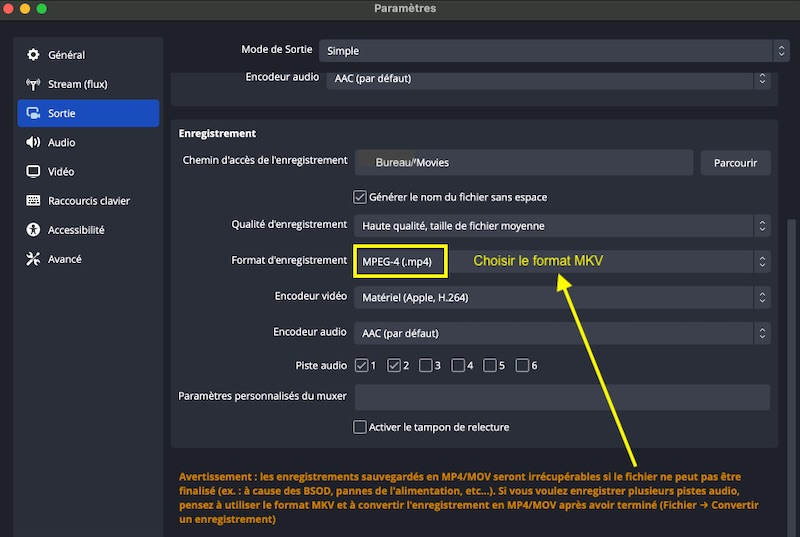Viewport: 800px width, 537px height.
Task: Click the Vidéo monitor icon
Action: 33,171
